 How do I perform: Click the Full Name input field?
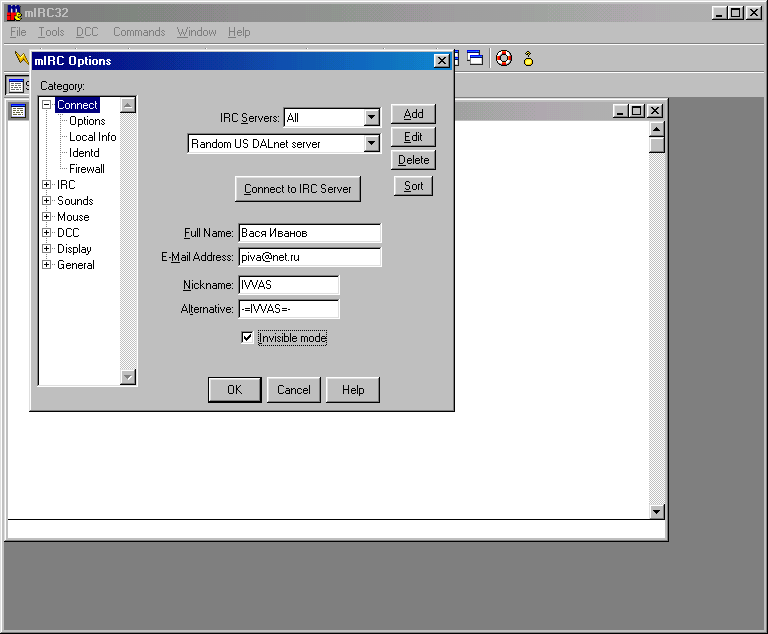pyautogui.click(x=310, y=233)
